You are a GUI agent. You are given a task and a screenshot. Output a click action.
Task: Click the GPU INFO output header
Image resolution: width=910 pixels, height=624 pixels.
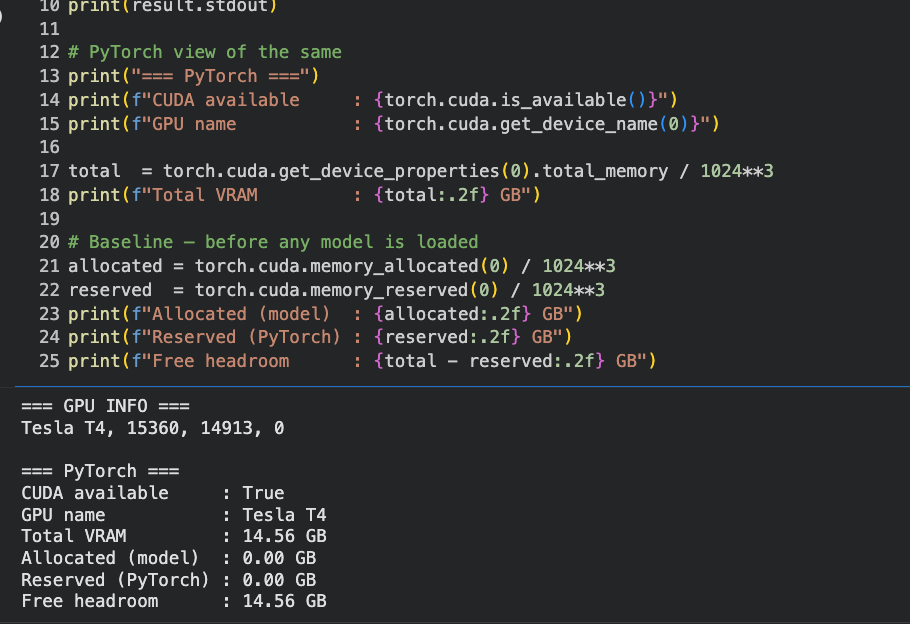106,406
